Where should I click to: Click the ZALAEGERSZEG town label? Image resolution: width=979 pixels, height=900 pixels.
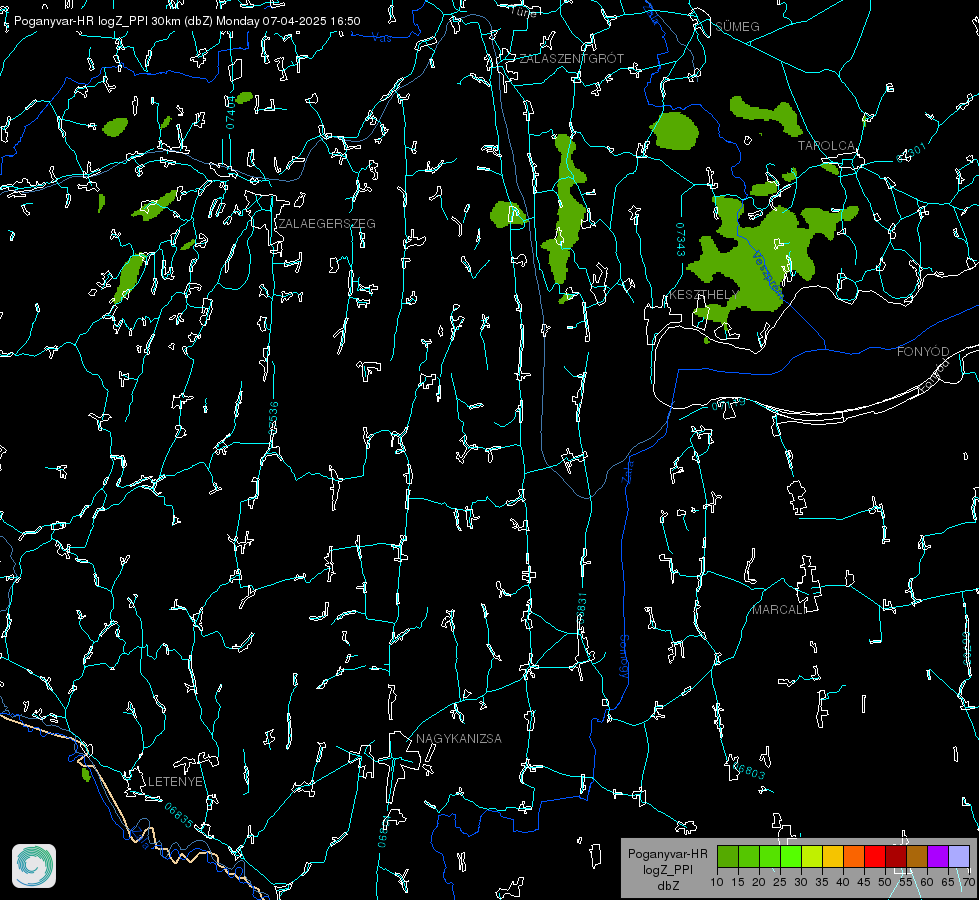327,224
